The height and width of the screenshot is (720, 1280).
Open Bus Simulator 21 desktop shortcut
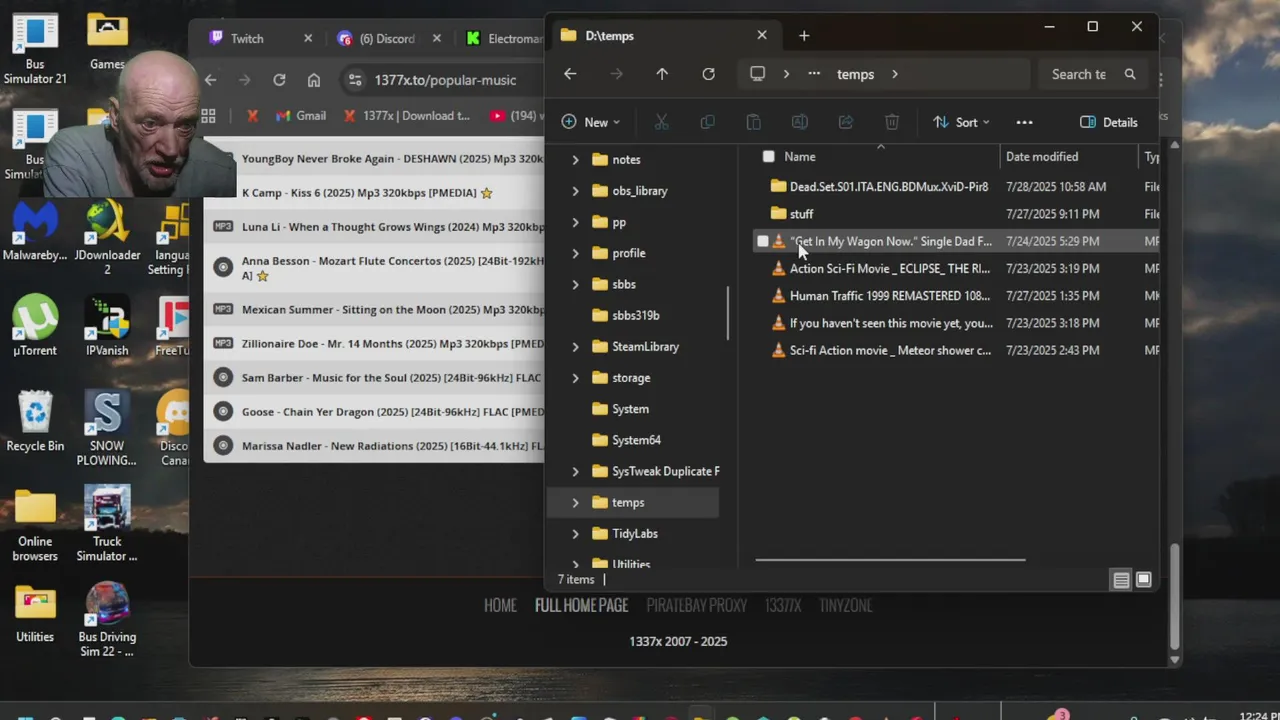coord(35,48)
